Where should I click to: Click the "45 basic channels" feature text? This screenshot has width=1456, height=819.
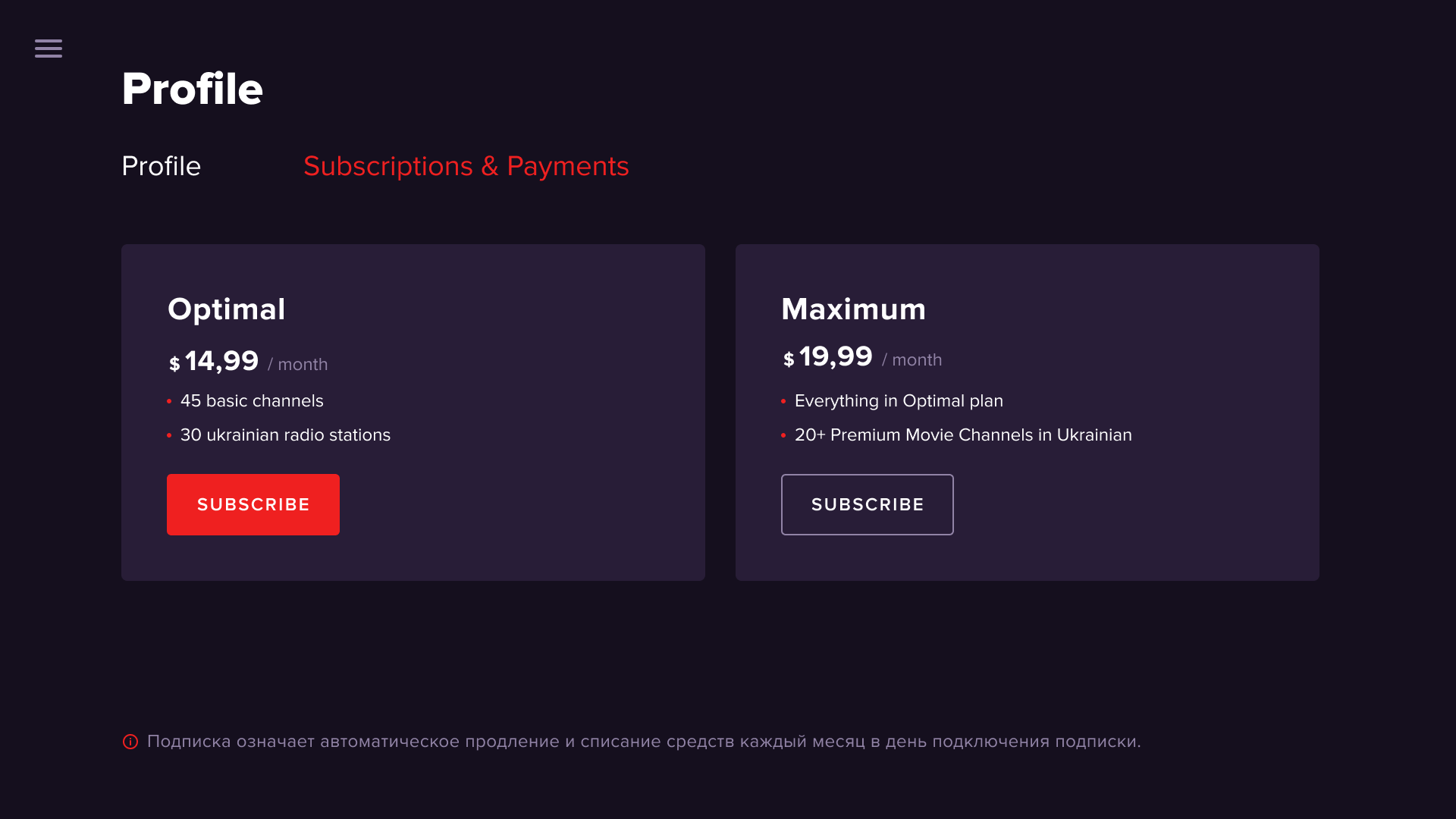point(252,401)
